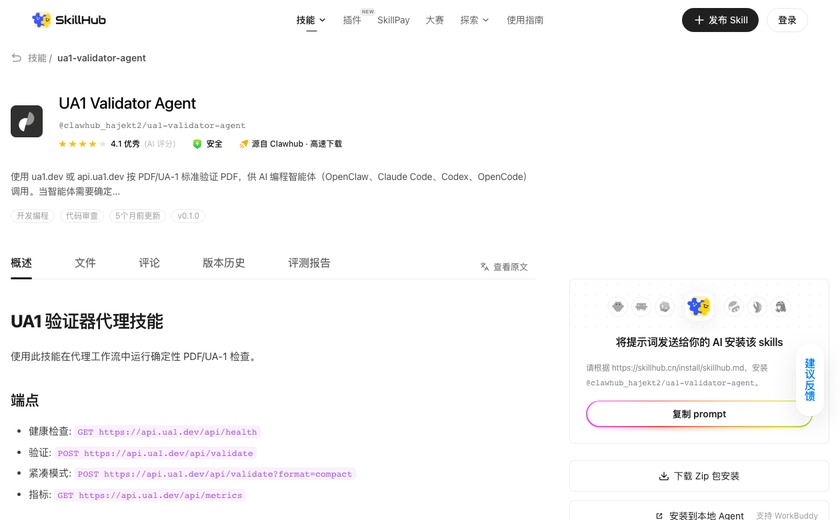Click the translate icon next to 查看原文
The image size is (840, 520).
(484, 267)
